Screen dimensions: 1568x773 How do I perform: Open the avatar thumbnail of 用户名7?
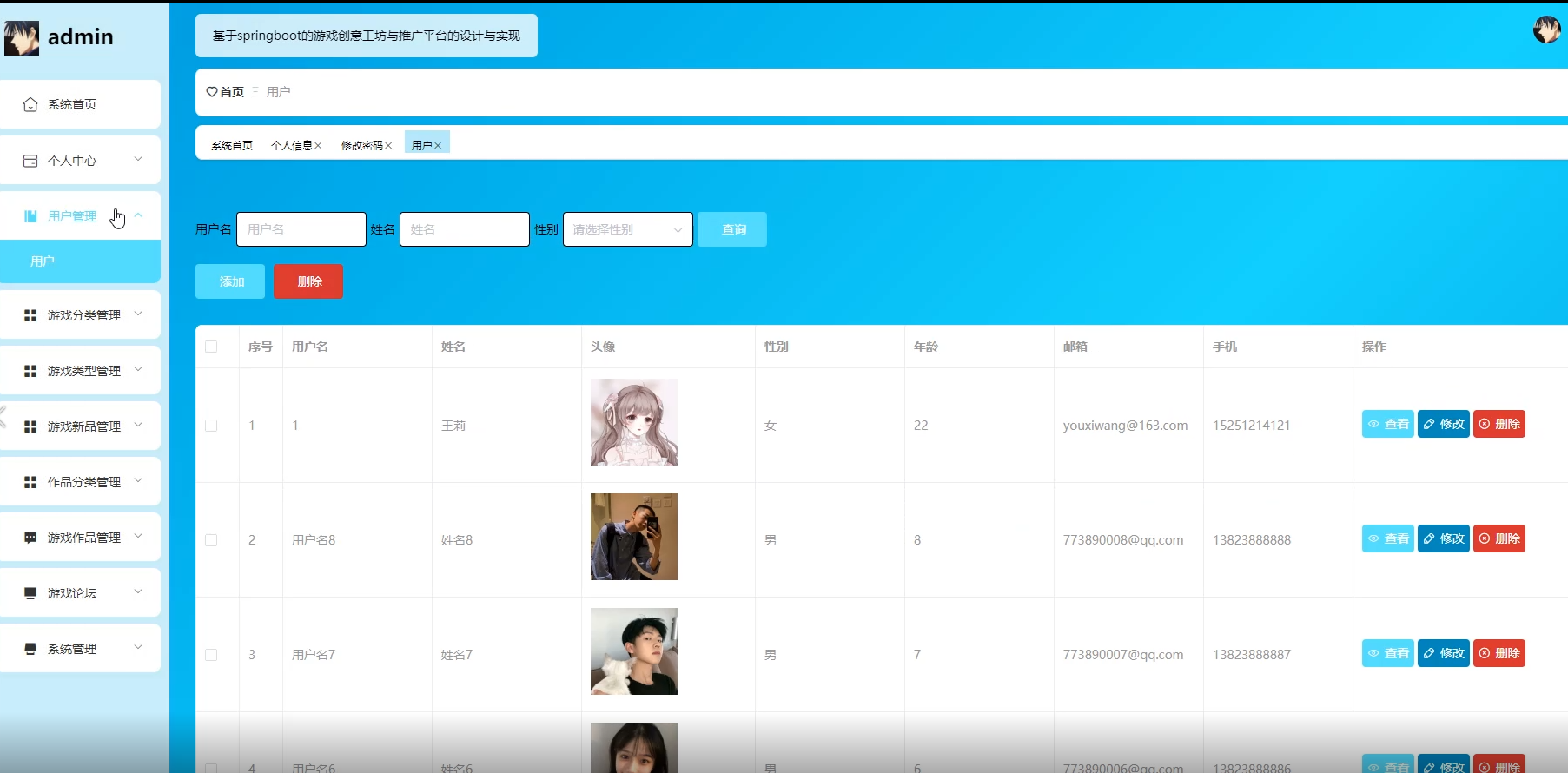coord(634,651)
